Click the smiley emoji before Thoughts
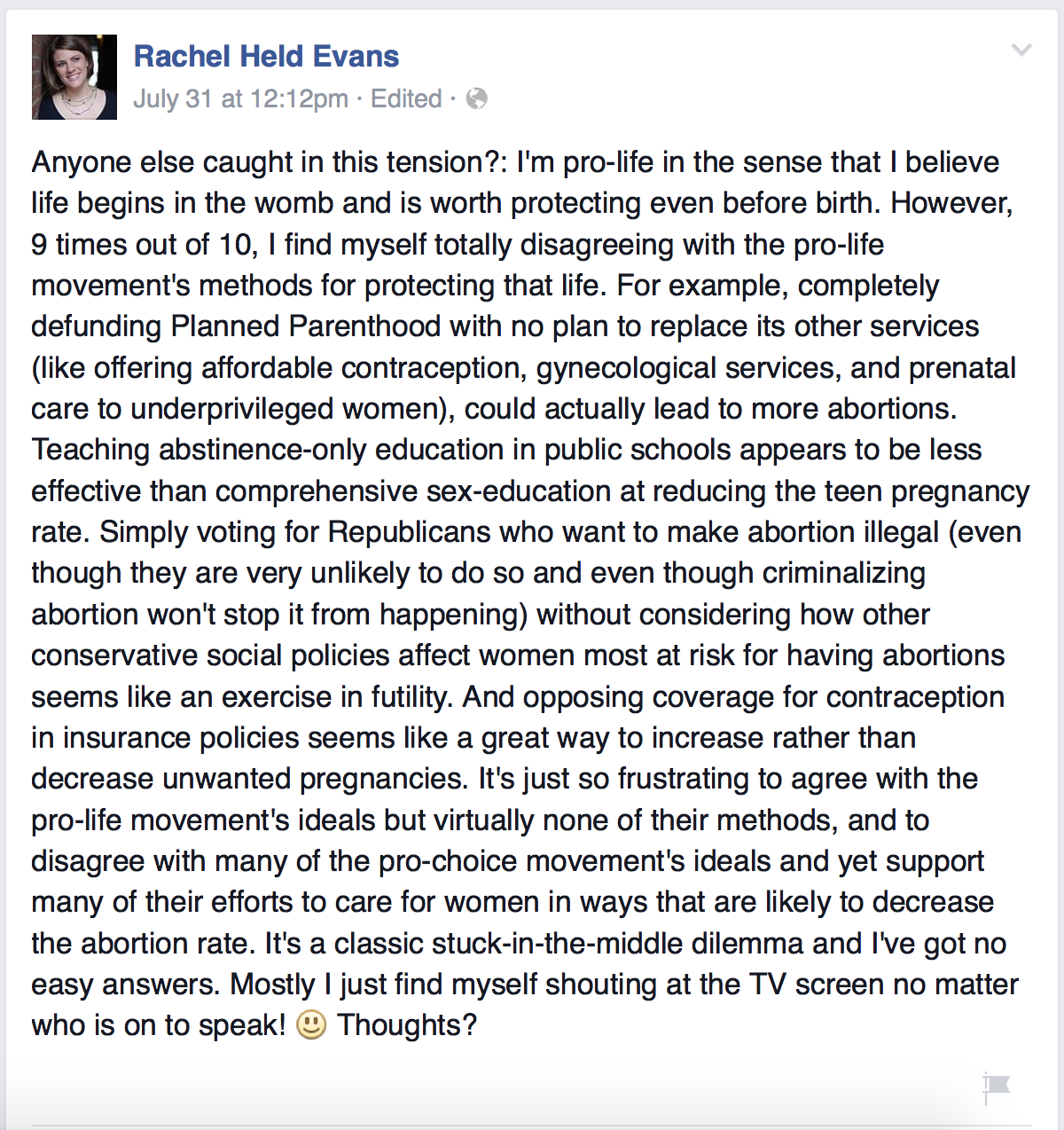The height and width of the screenshot is (1130, 1064). pos(311,1025)
